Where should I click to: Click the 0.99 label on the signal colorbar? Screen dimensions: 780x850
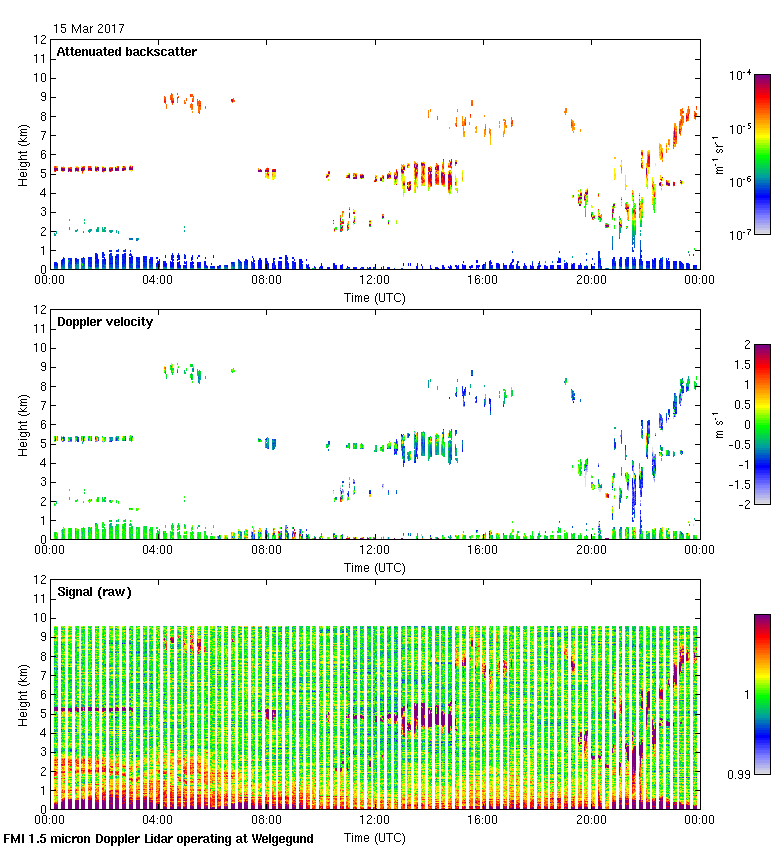[736, 773]
